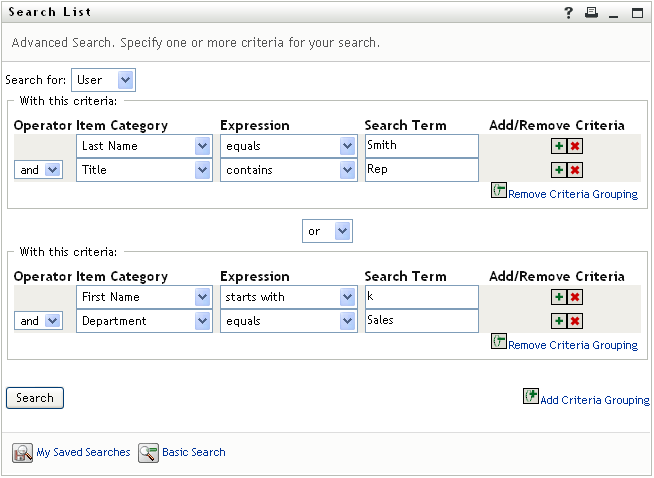
Task: Add criteria after the Department row
Action: tap(559, 321)
